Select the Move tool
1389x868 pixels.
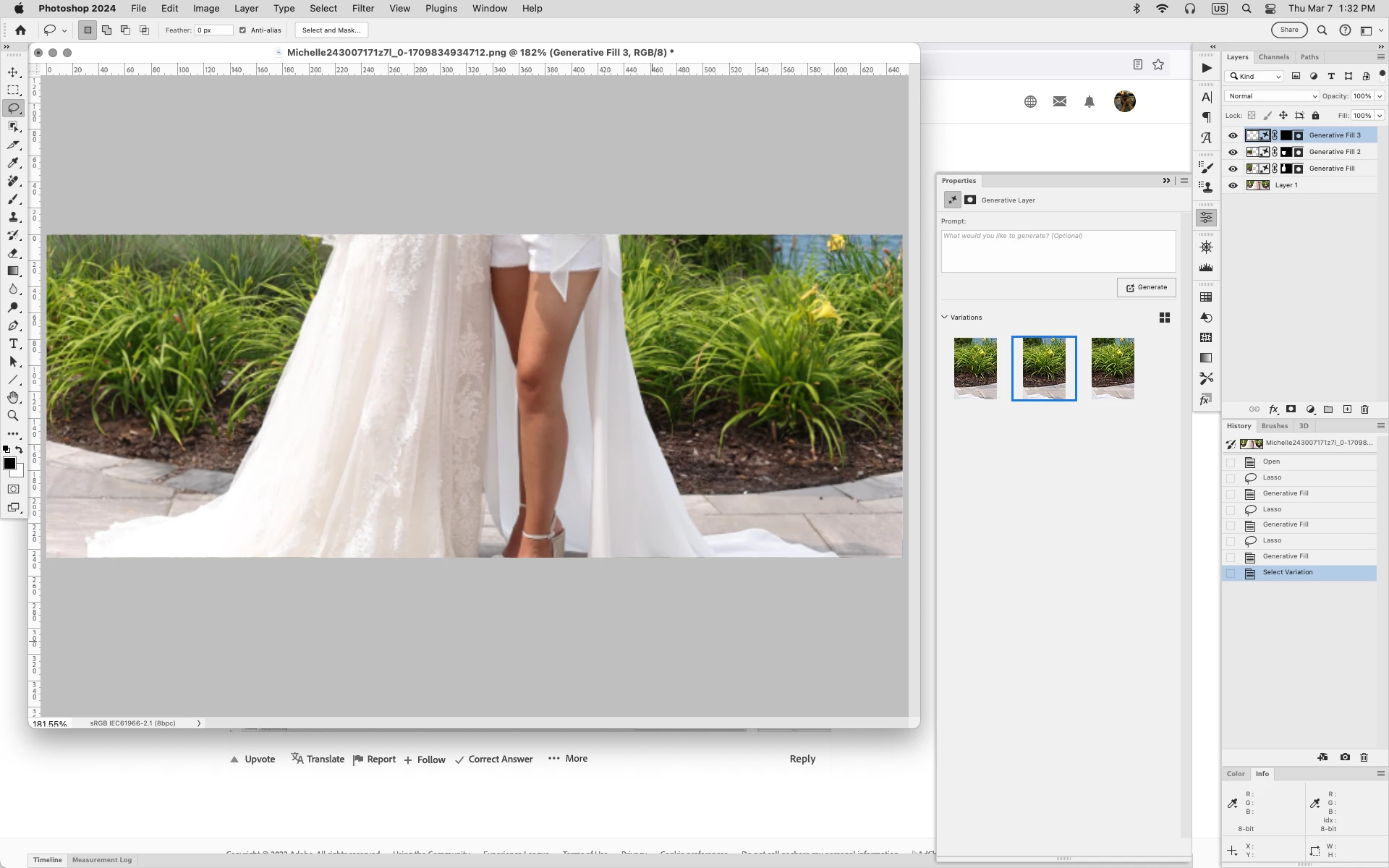pyautogui.click(x=13, y=72)
